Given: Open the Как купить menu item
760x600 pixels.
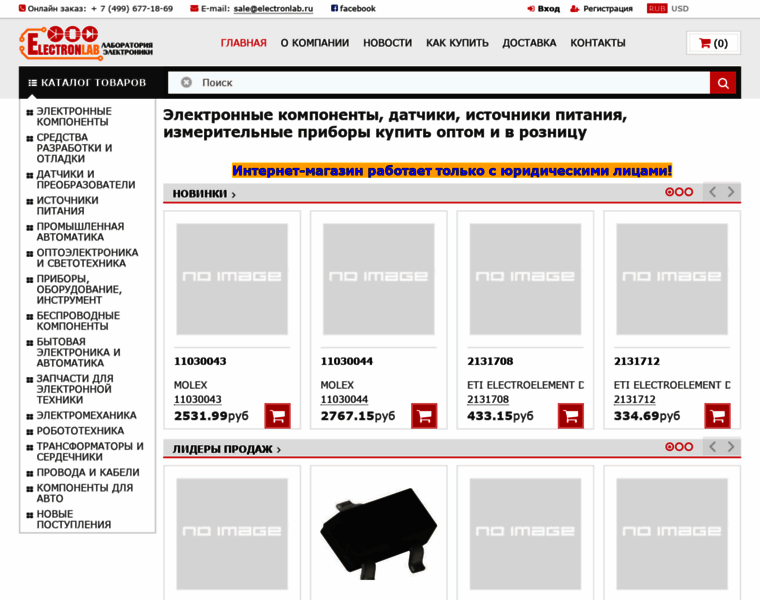Looking at the screenshot, I should pos(457,43).
